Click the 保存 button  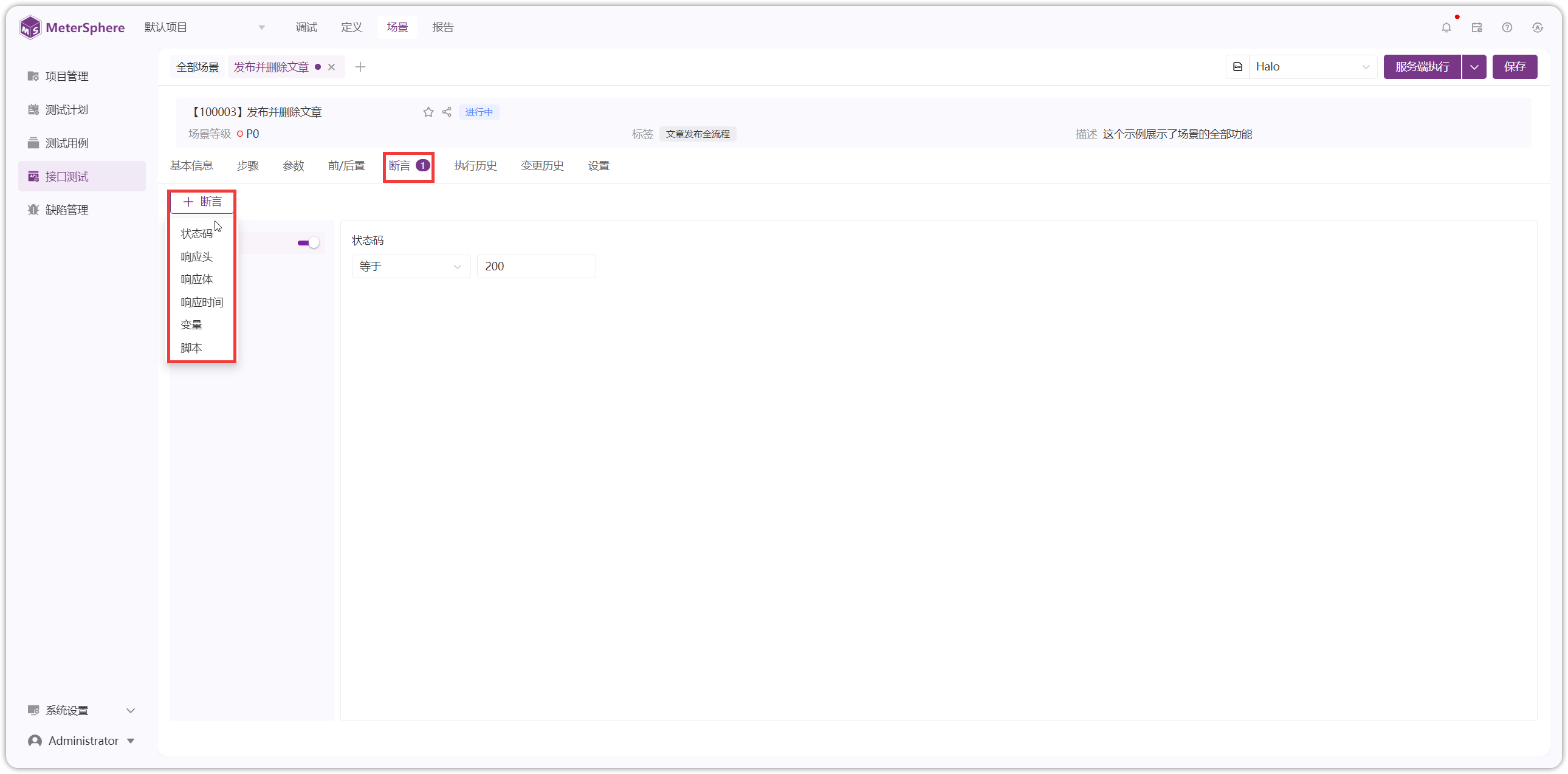(x=1515, y=67)
